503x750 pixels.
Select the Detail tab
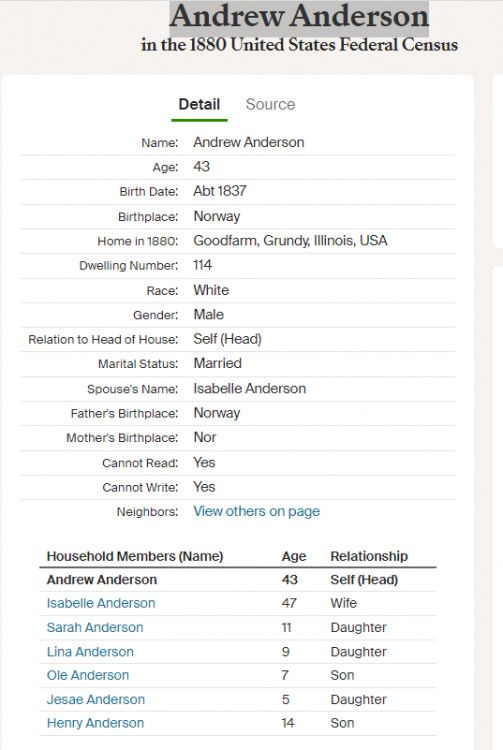(x=199, y=104)
